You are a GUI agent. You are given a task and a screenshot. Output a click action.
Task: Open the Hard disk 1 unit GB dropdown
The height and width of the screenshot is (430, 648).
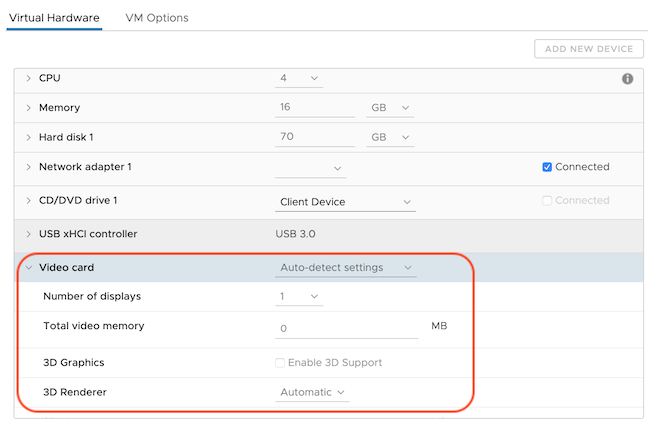pos(390,137)
